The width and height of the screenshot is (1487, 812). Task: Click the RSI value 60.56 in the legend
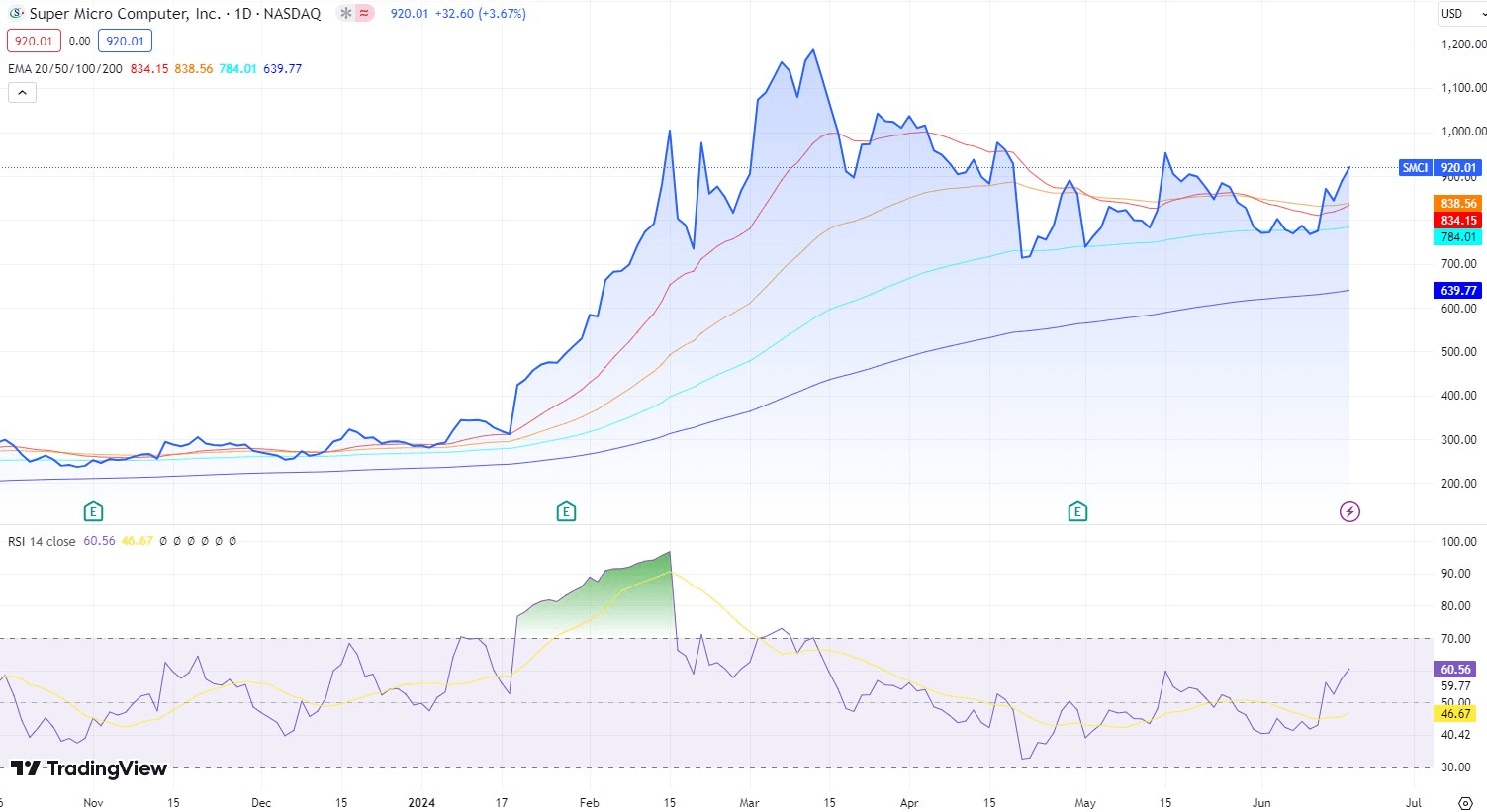click(99, 542)
